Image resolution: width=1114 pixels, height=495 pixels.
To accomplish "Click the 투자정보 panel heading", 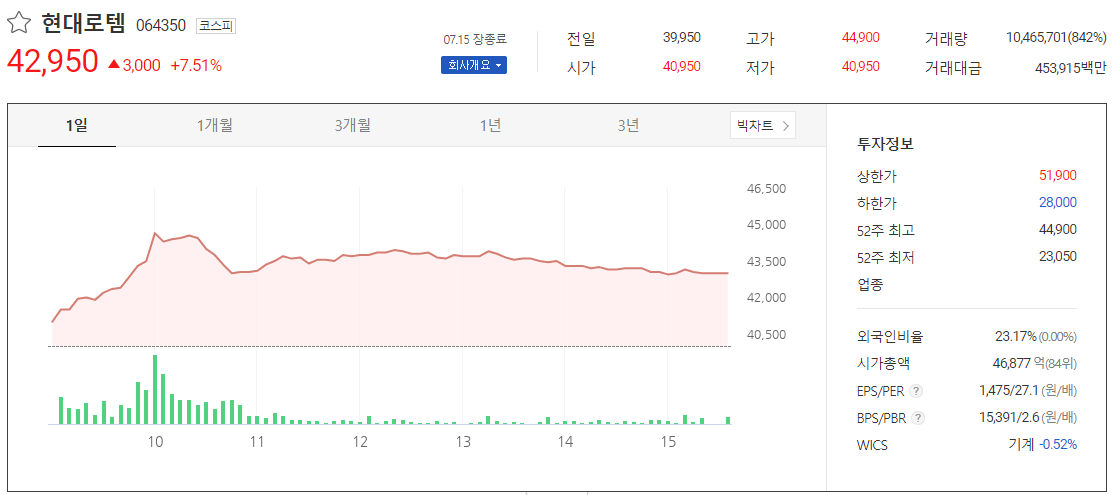I will (x=885, y=144).
